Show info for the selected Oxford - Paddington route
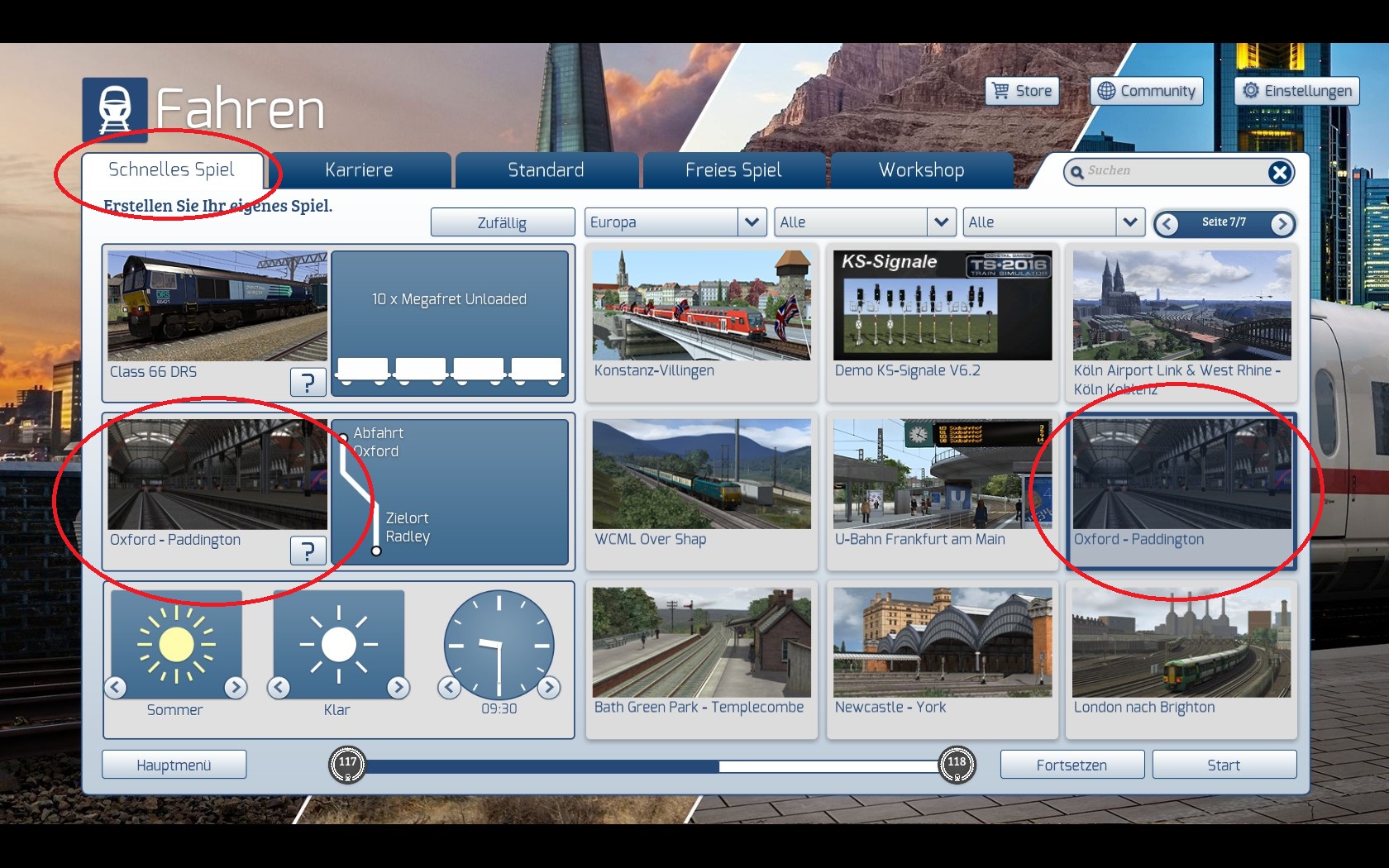This screenshot has width=1389, height=868. point(308,551)
